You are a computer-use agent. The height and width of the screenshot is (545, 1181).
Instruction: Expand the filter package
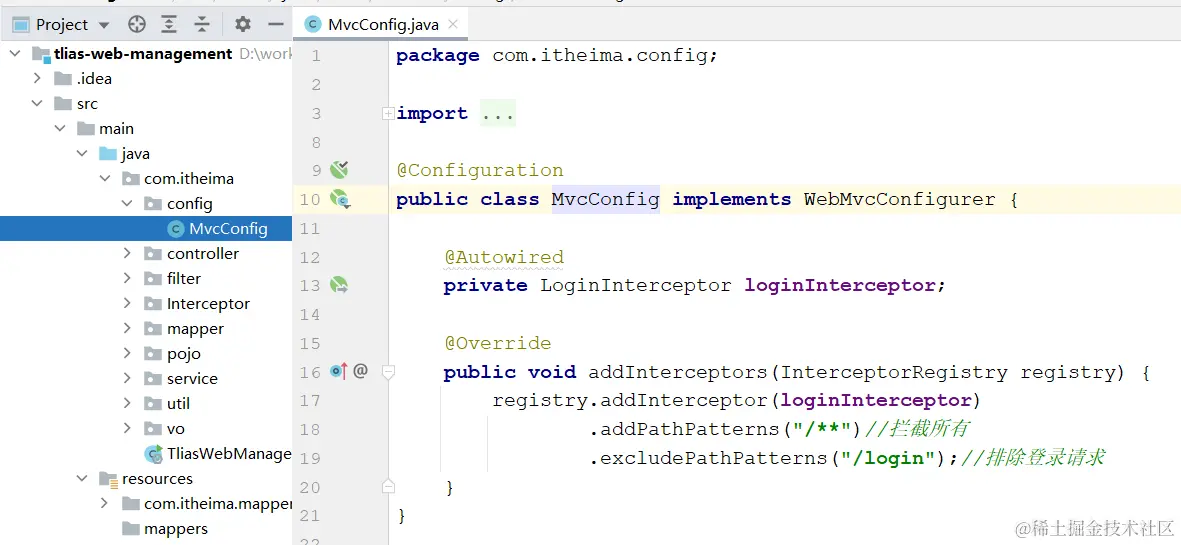point(127,279)
